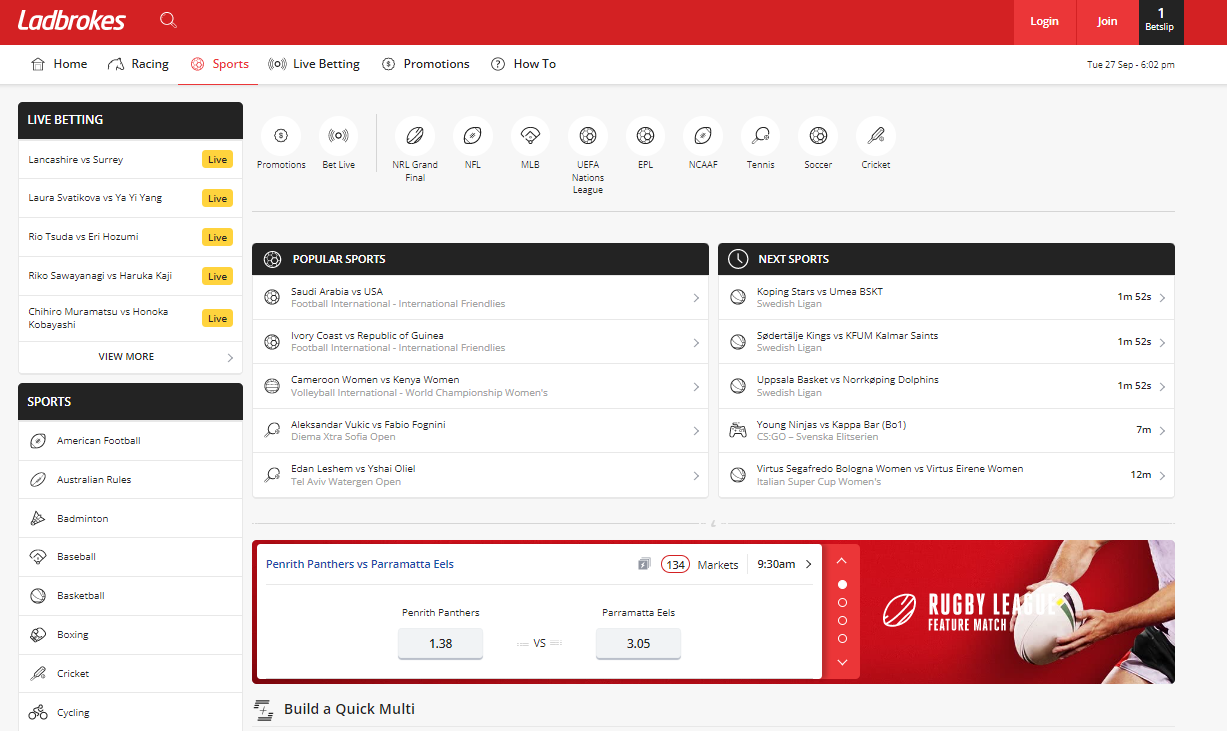This screenshot has width=1227, height=731.
Task: Open the search magnifier in header
Action: point(168,20)
